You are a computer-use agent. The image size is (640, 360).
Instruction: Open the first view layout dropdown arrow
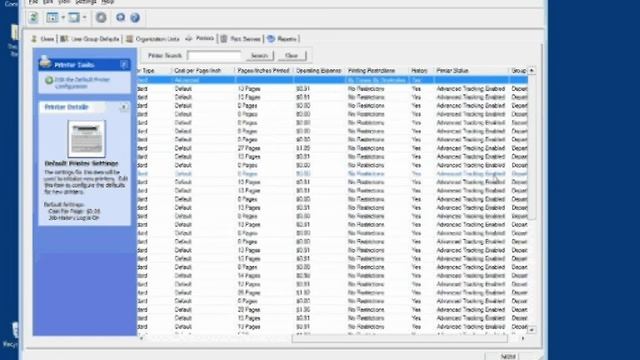point(63,18)
